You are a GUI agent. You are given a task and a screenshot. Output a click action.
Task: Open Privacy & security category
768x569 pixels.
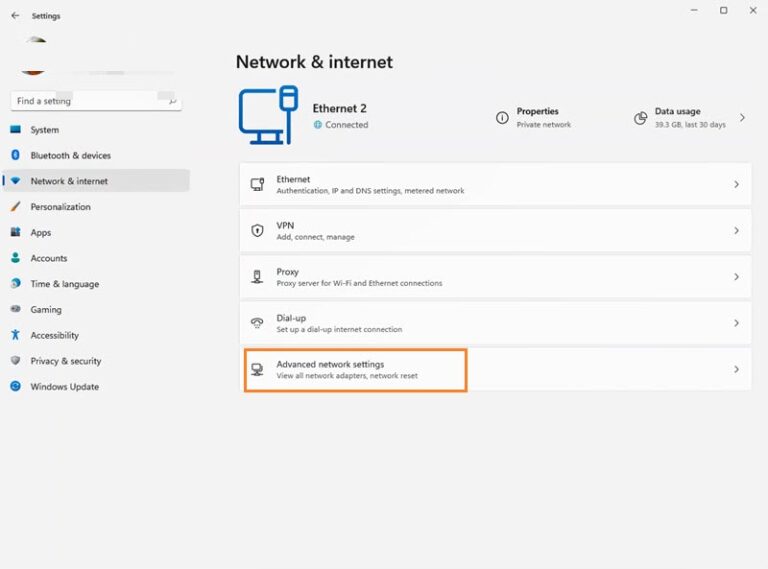pyautogui.click(x=96, y=361)
